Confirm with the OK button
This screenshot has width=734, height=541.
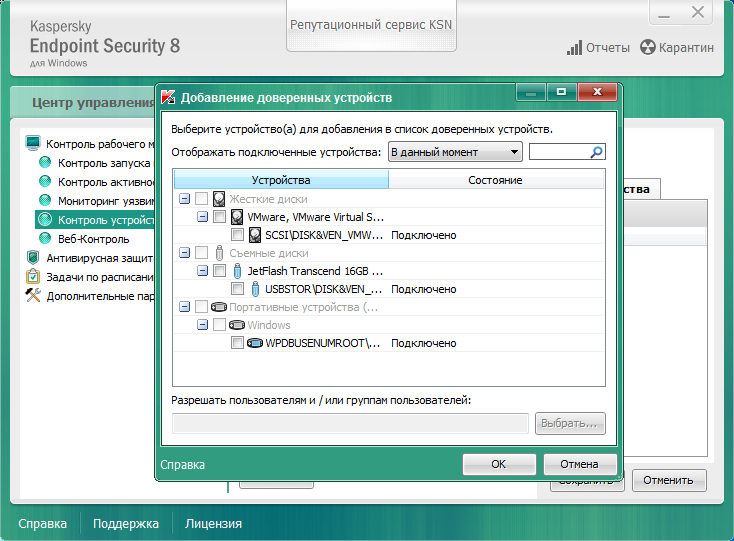[x=499, y=464]
